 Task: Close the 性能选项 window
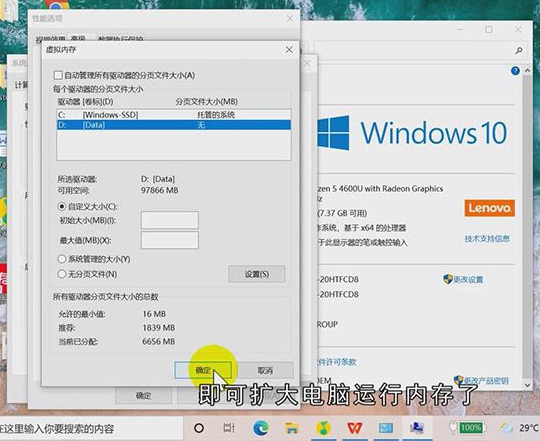(x=290, y=19)
